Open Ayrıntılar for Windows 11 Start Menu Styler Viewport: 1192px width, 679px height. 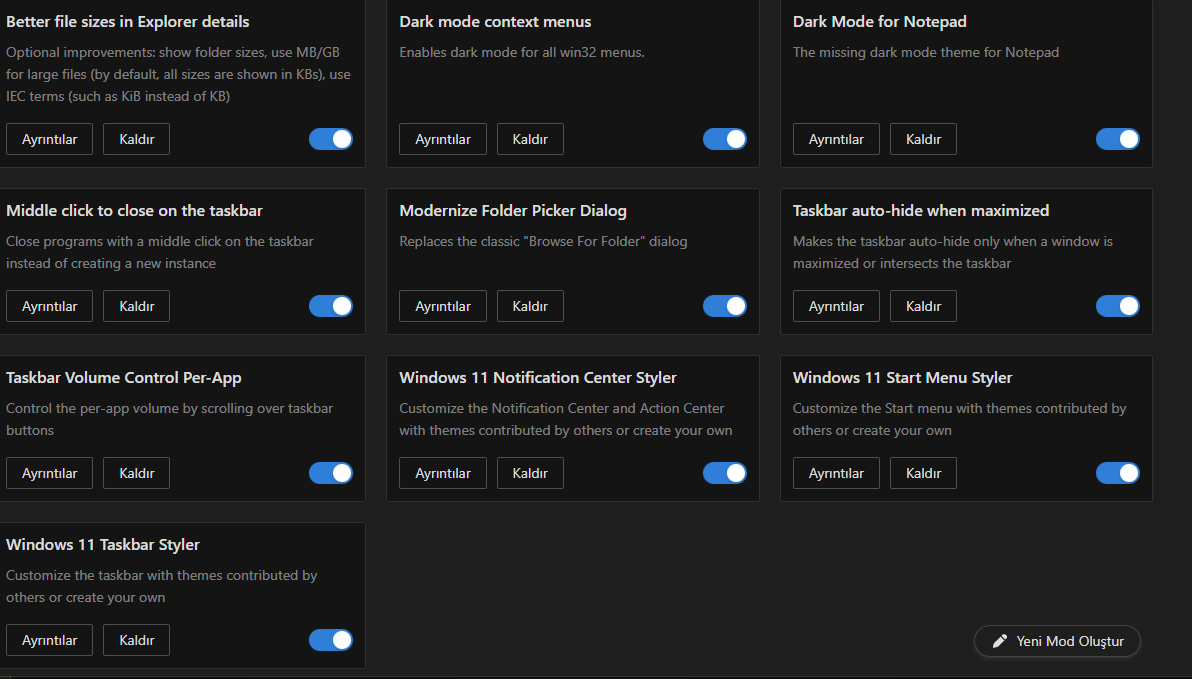pyautogui.click(x=836, y=473)
